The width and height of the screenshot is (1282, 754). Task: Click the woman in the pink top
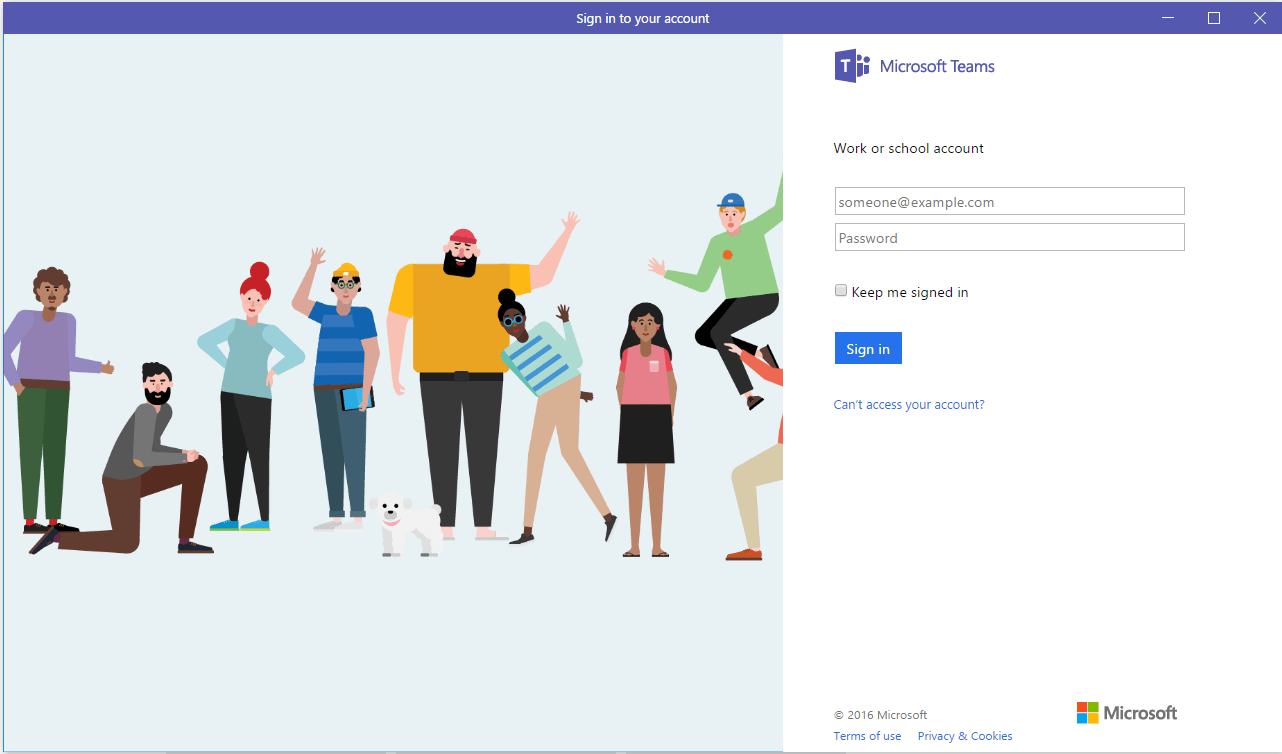point(646,430)
